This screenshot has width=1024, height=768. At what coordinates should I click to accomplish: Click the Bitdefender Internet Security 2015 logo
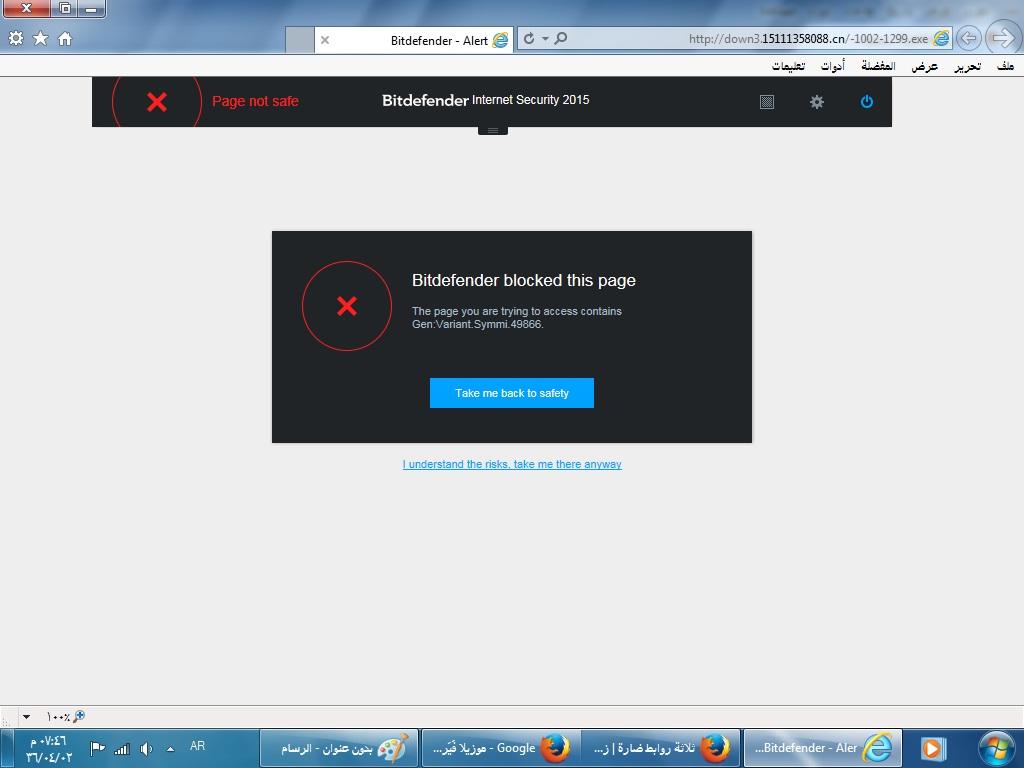(485, 100)
